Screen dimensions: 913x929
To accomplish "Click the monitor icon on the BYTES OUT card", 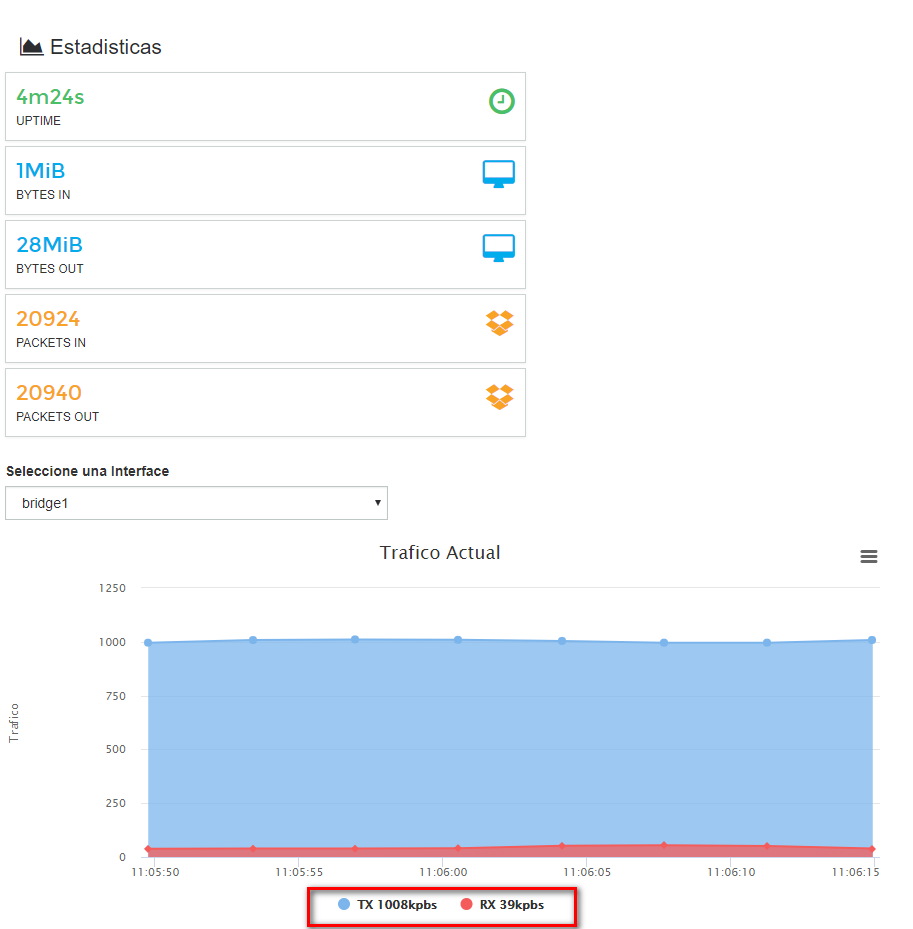I will (x=498, y=247).
